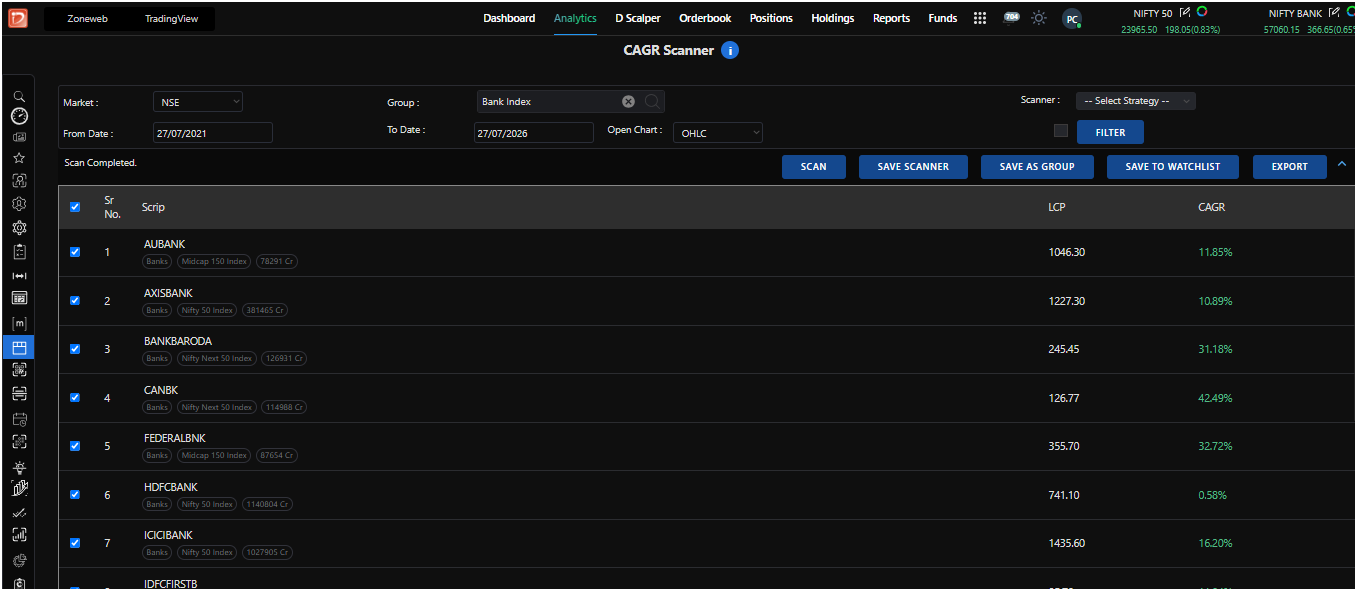This screenshot has width=1357, height=591.
Task: Collapse the scanner filter panel chevron
Action: point(1342,164)
